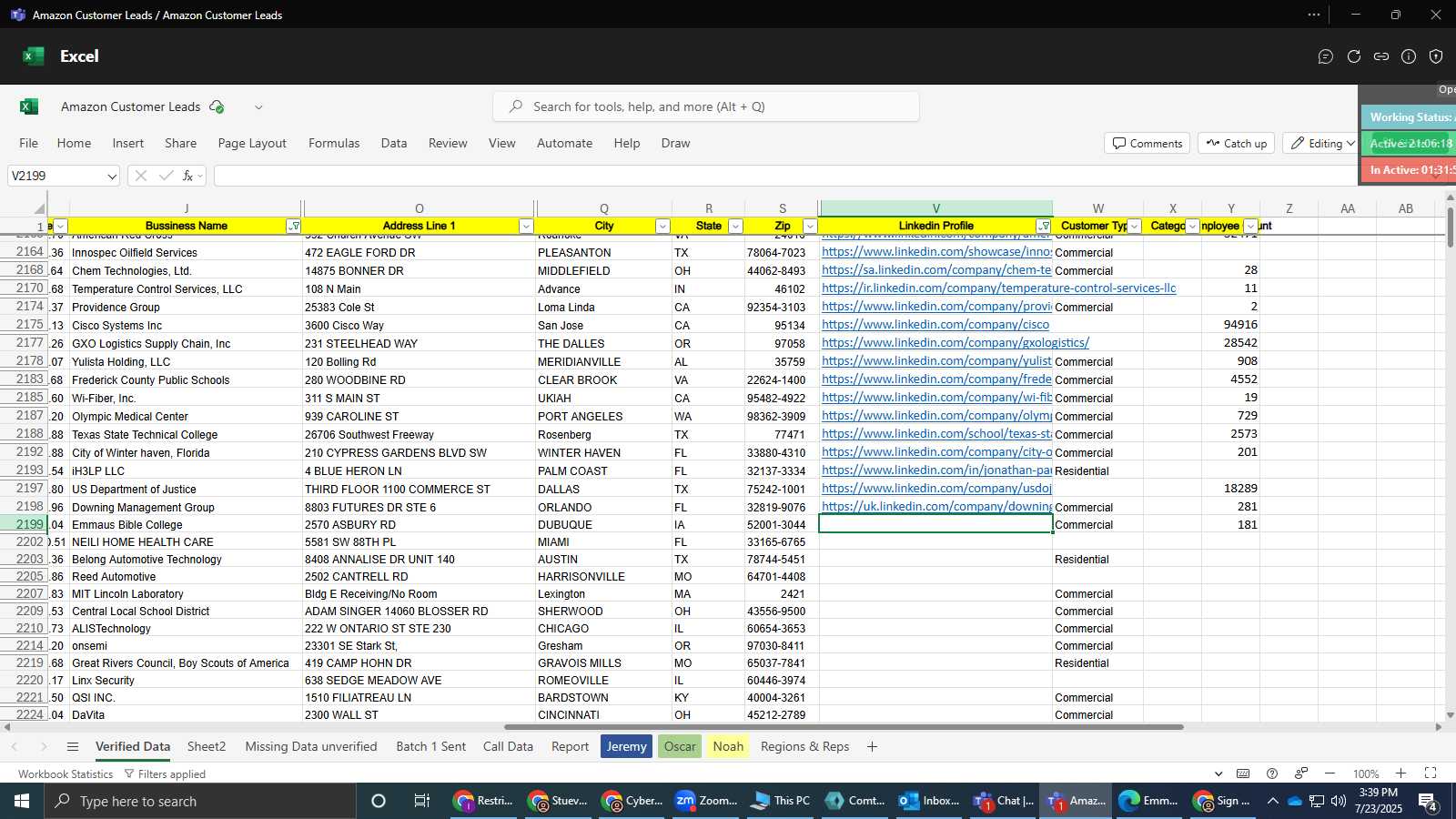Click the keyboard icon in status bar
Viewport: 1456px width, 819px height.
[1243, 773]
